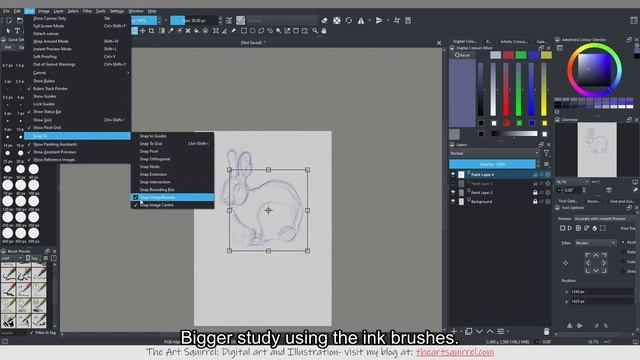Select the Move tool in the toolbar

pos(142,31)
